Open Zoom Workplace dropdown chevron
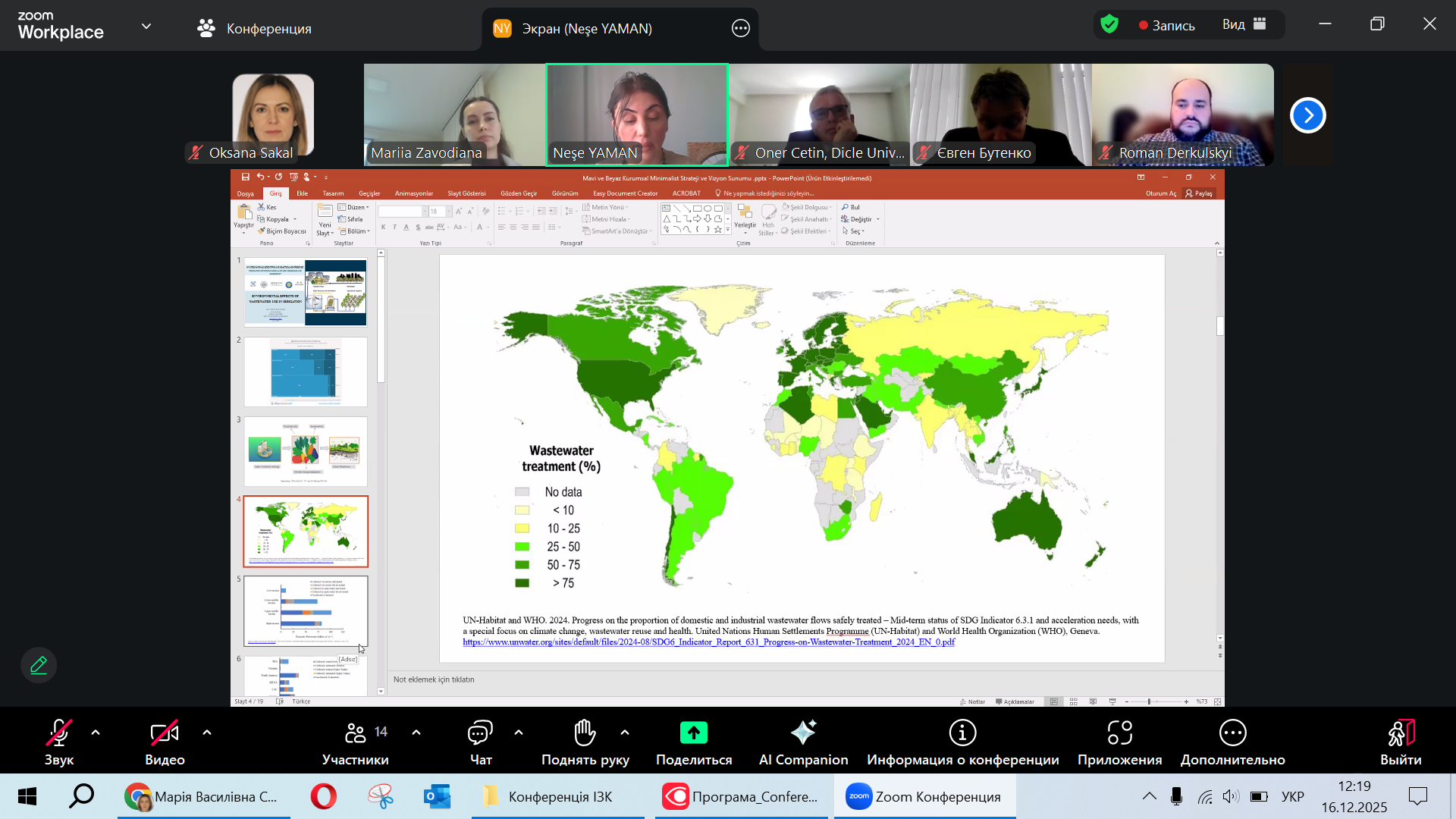 [146, 27]
